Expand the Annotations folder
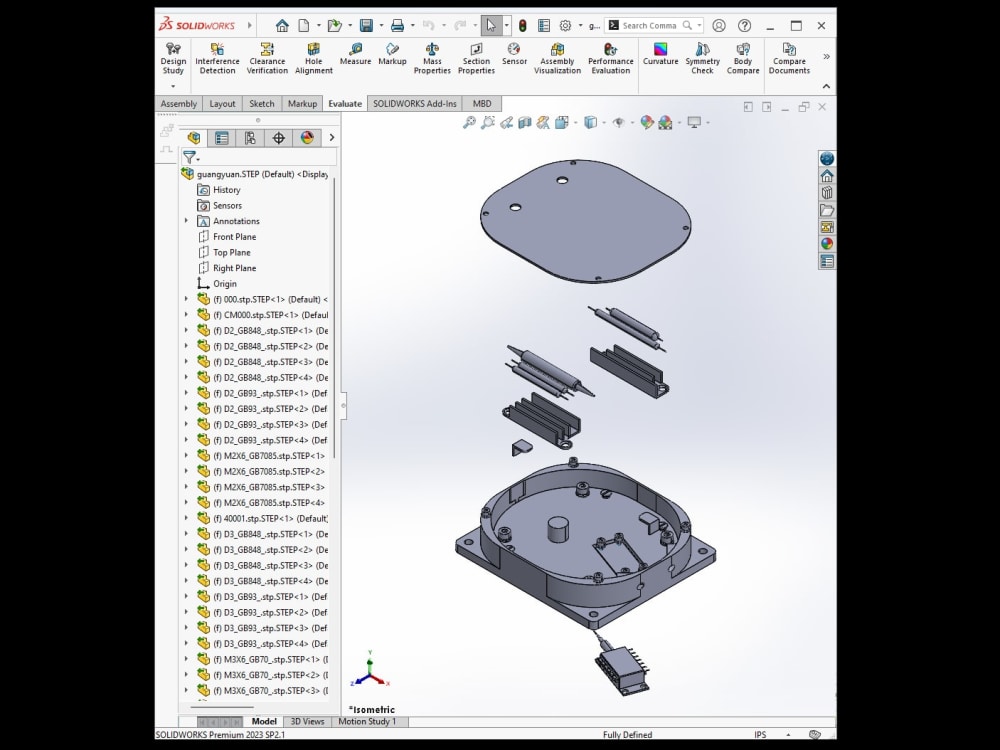 tap(186, 221)
